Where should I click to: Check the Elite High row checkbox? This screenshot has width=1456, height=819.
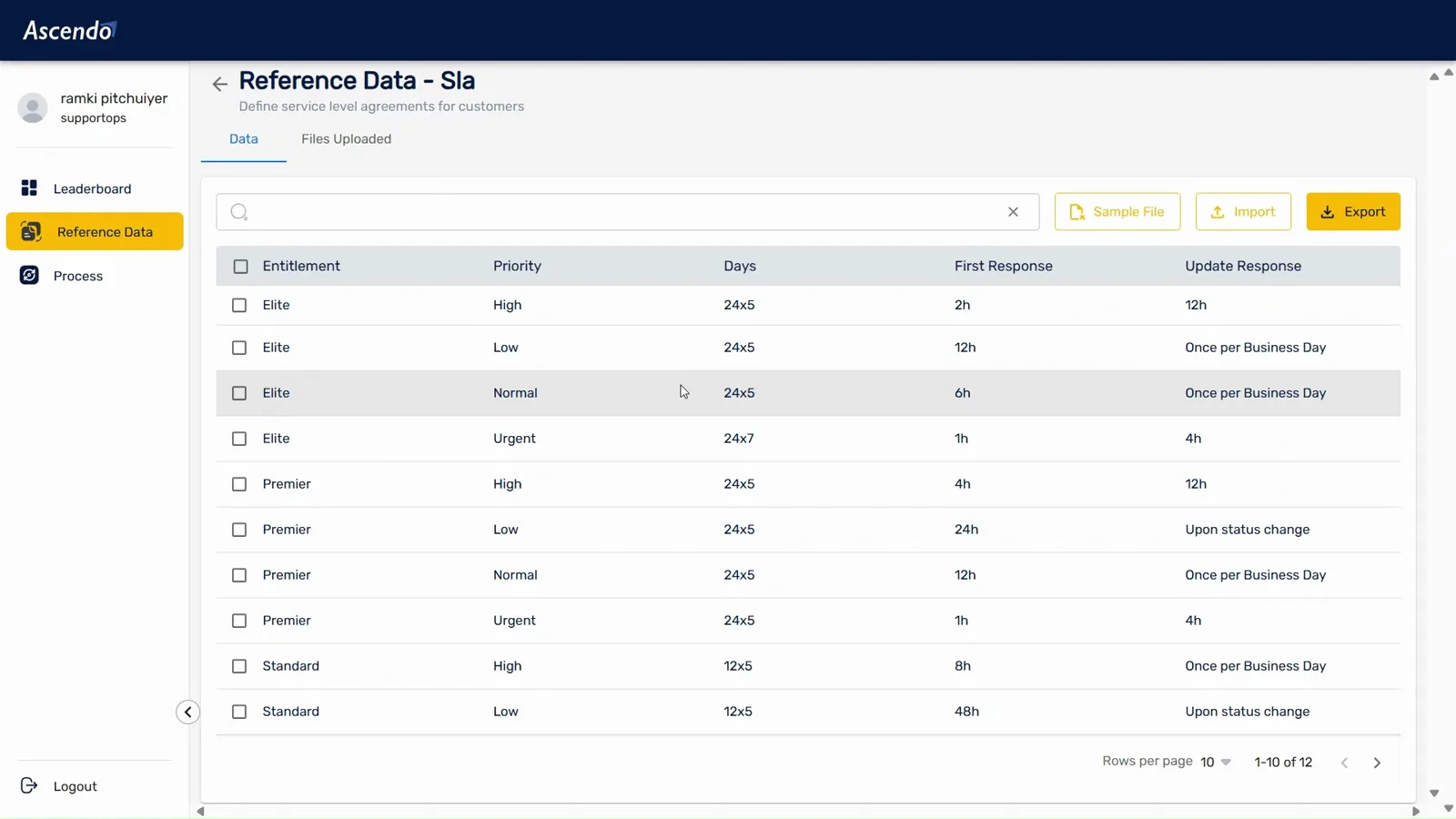point(239,306)
